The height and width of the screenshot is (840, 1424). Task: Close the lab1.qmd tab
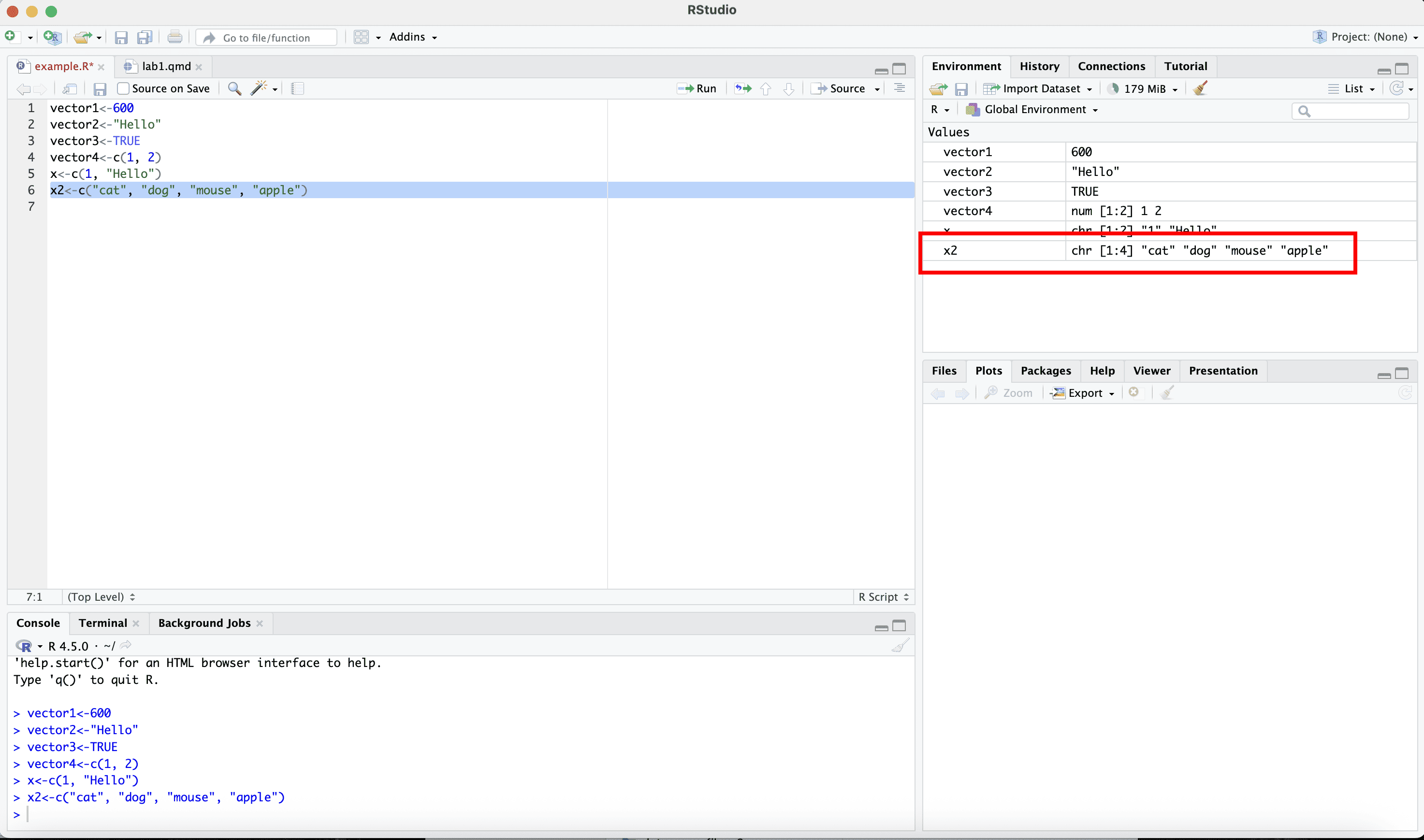[199, 67]
